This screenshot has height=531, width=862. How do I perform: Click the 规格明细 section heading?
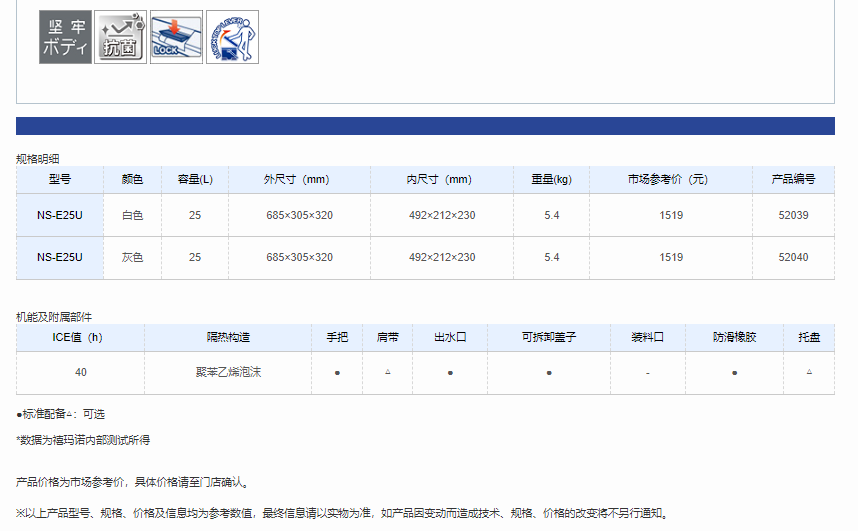37,159
